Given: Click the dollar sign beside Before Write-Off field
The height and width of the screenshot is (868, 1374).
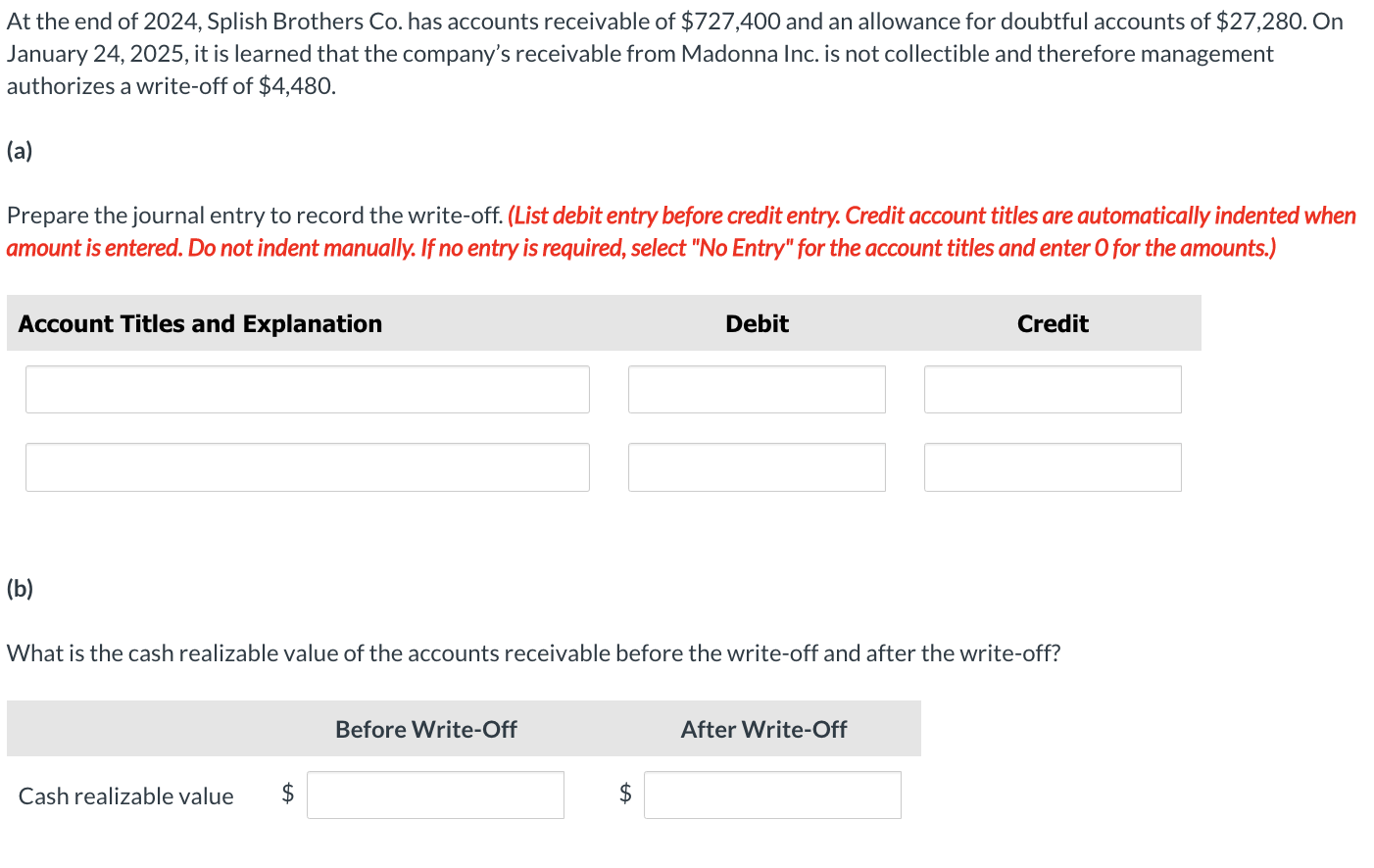Looking at the screenshot, I should (287, 795).
